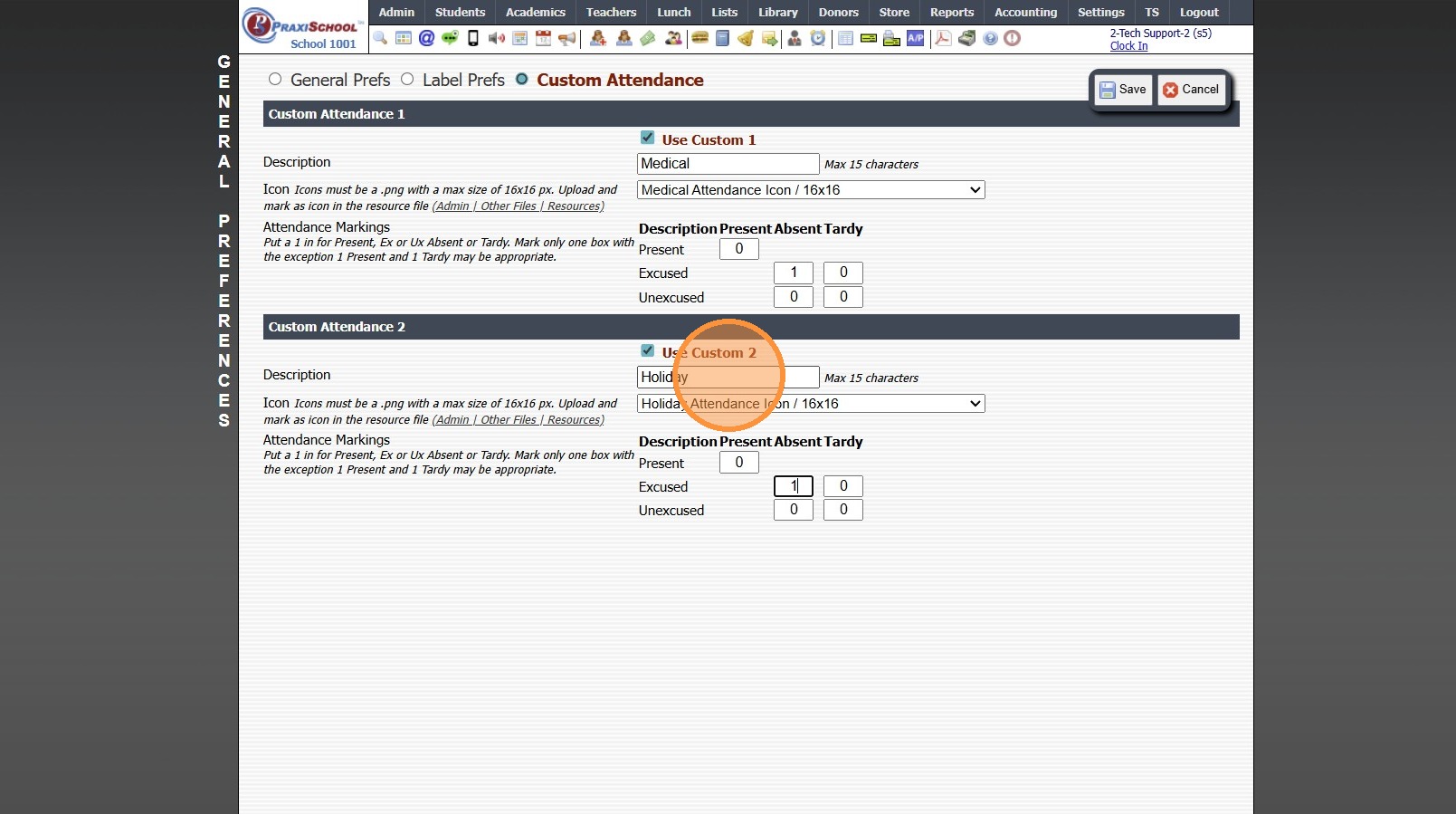
Task: Click the Holiday description input field
Action: 728,377
